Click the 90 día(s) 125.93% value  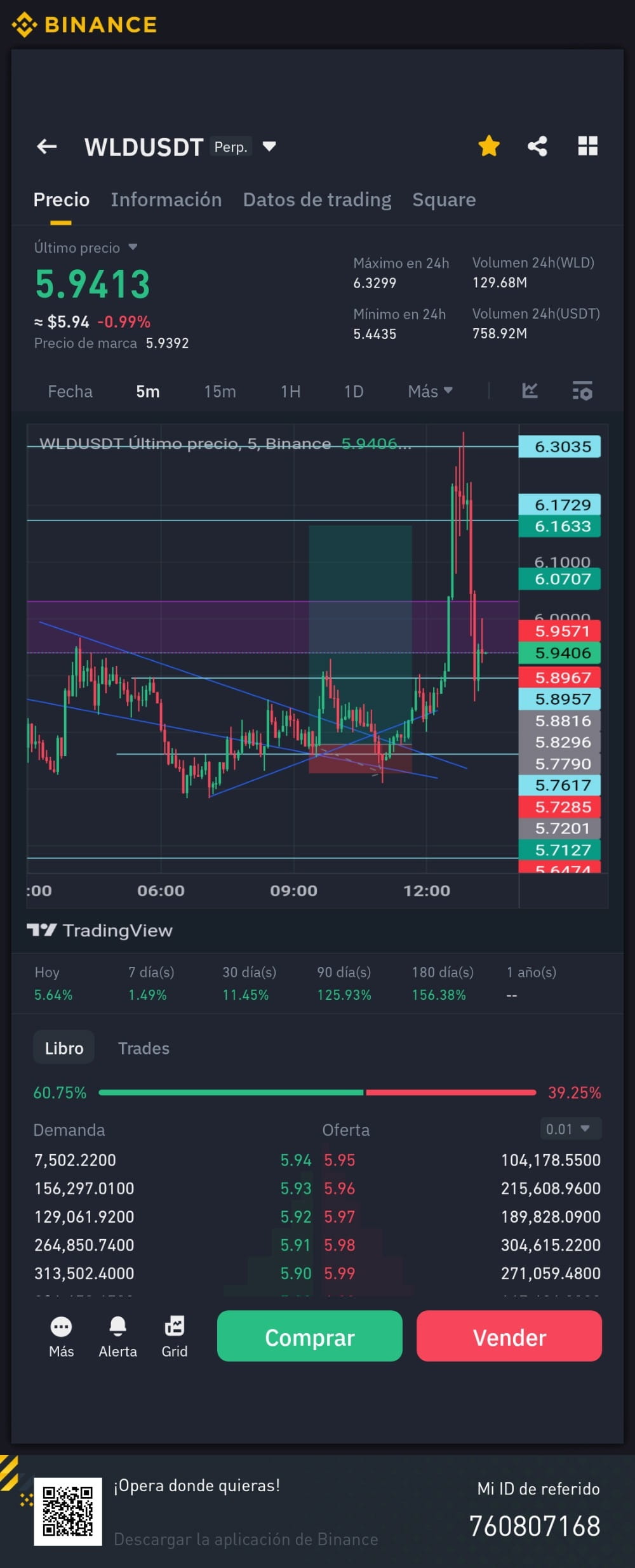tap(344, 995)
